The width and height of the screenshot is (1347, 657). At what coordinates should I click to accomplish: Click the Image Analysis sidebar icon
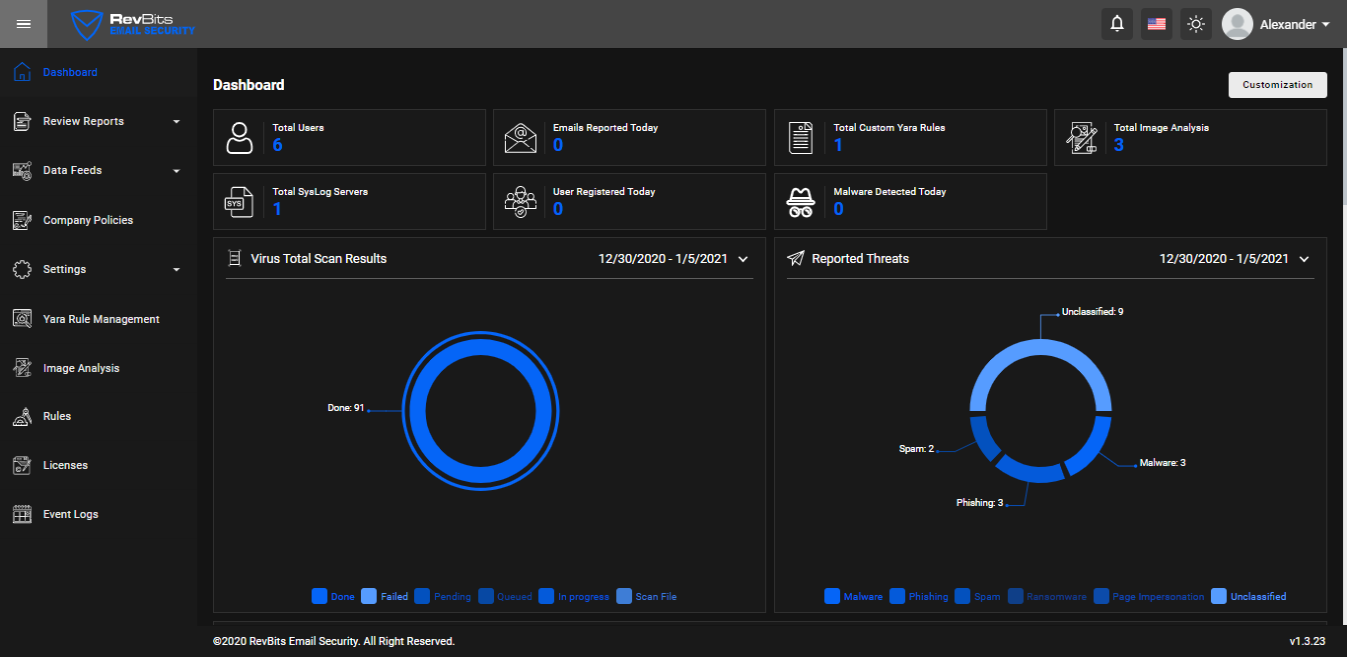pyautogui.click(x=22, y=368)
